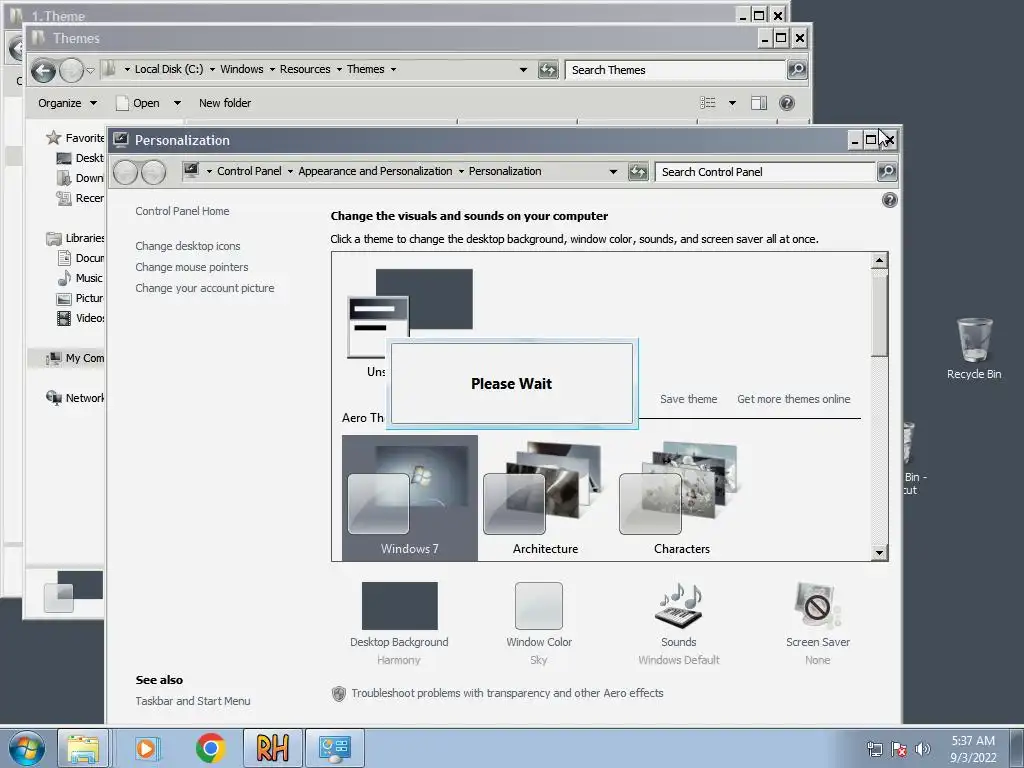Click the Save theme link
The width and height of the screenshot is (1024, 768).
(688, 399)
